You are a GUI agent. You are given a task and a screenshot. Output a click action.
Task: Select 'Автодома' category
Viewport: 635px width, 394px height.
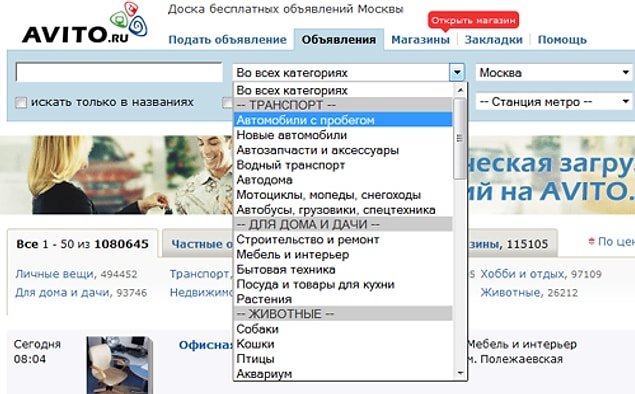343,179
